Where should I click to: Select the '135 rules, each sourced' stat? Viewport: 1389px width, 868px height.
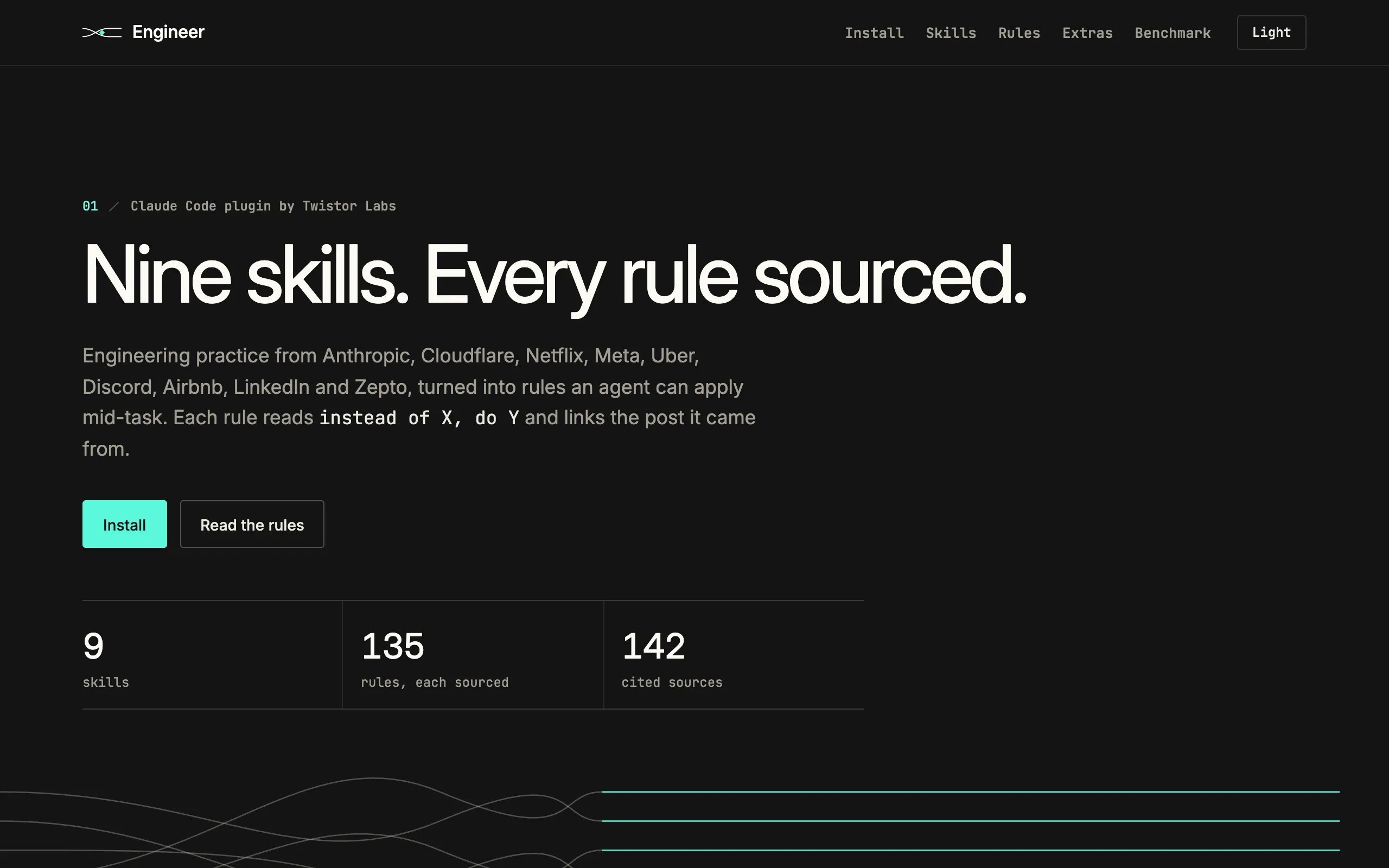(x=473, y=655)
